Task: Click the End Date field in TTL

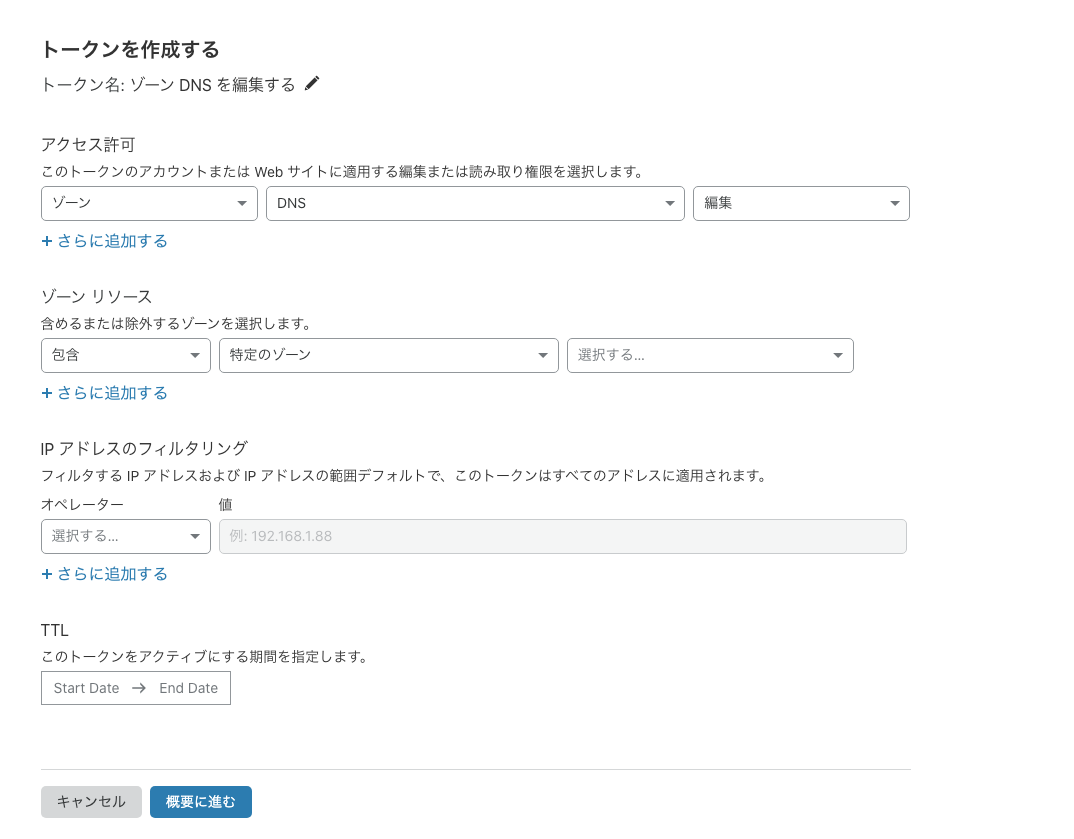Action: tap(188, 688)
